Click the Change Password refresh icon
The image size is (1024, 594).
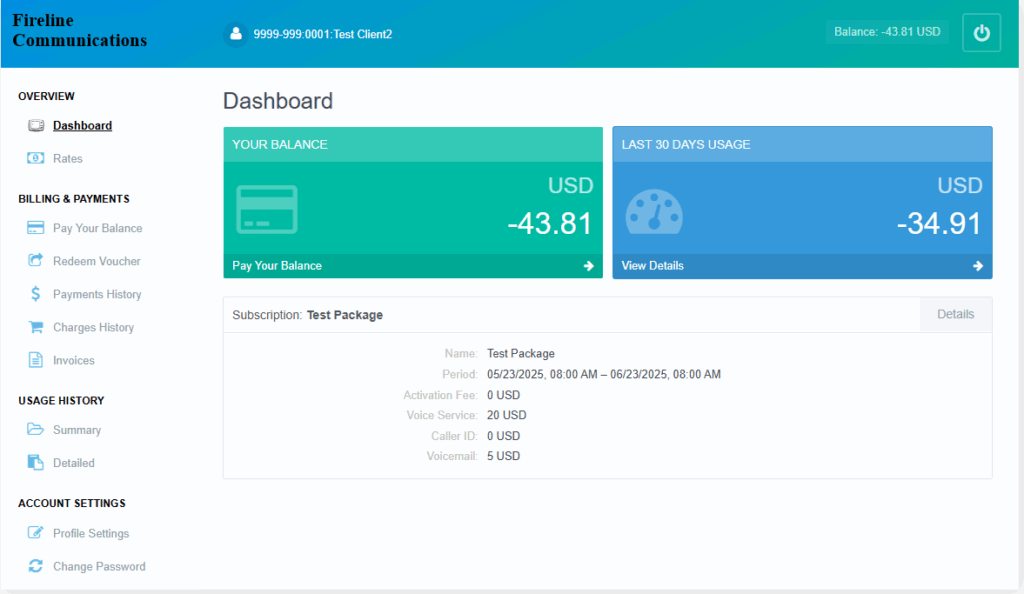point(36,566)
